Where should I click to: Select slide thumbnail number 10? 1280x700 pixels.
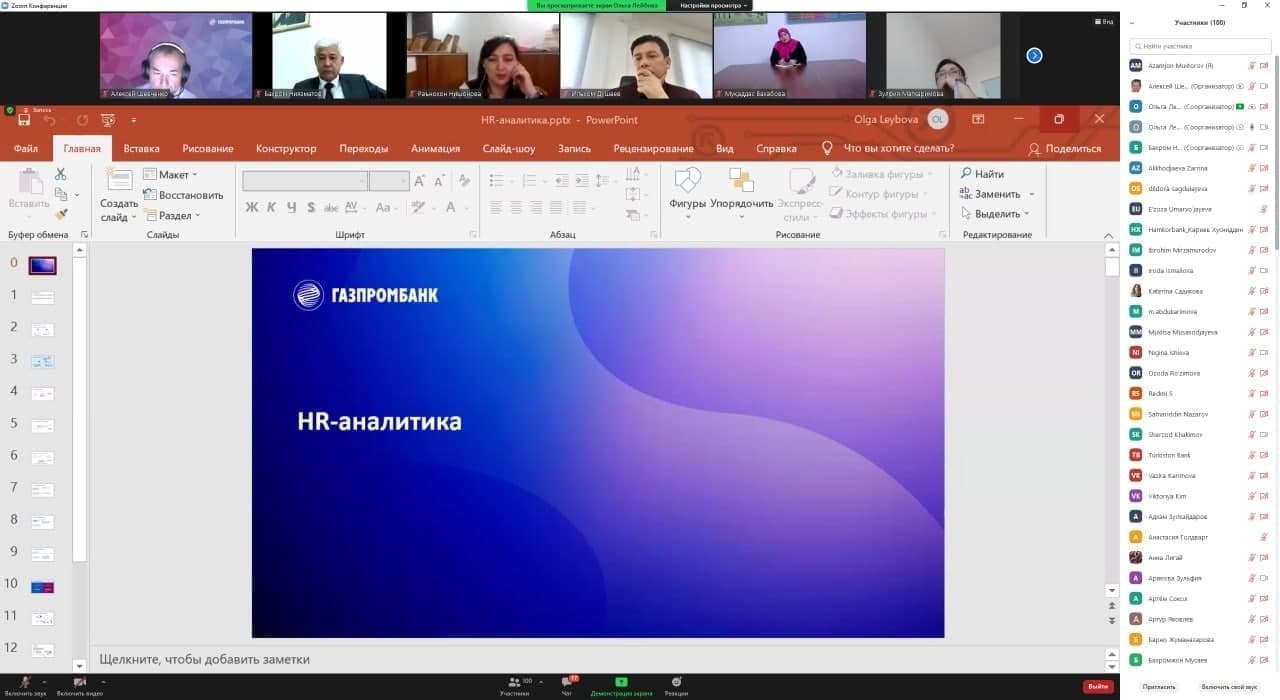[43, 587]
